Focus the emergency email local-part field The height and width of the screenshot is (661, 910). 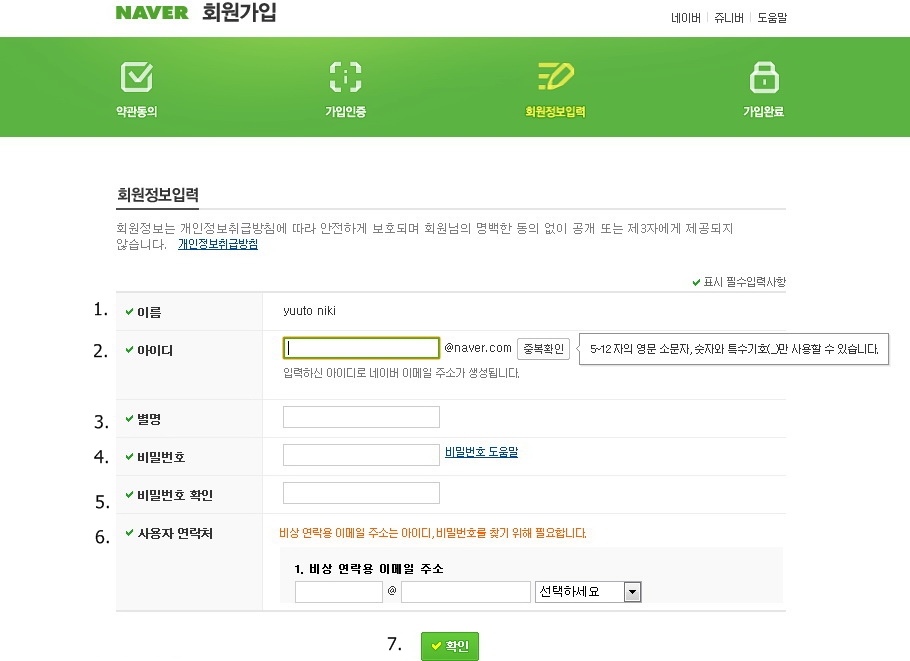338,592
